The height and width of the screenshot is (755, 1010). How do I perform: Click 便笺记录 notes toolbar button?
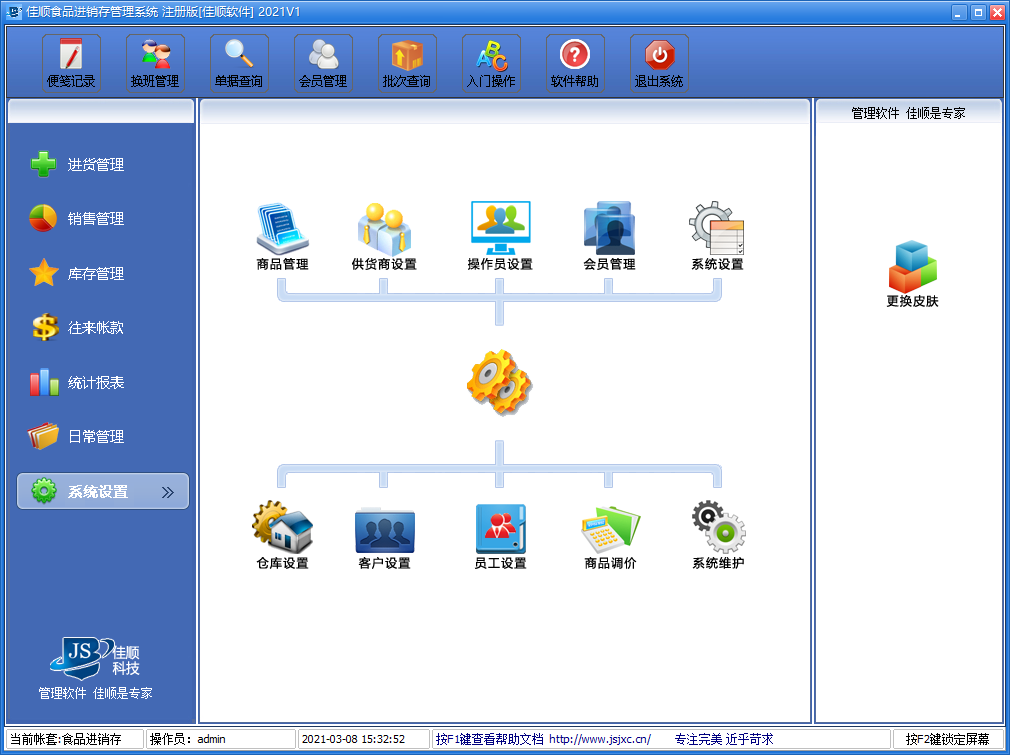pyautogui.click(x=71, y=64)
